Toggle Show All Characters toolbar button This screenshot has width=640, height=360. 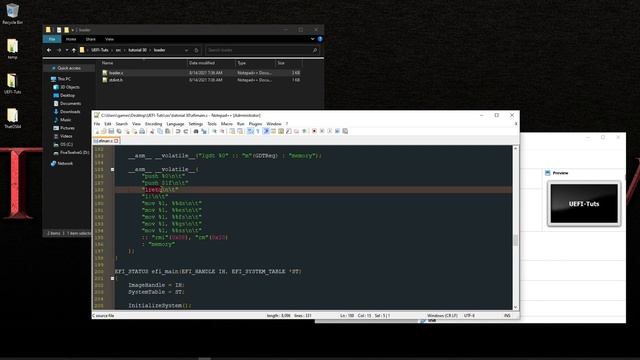point(258,131)
